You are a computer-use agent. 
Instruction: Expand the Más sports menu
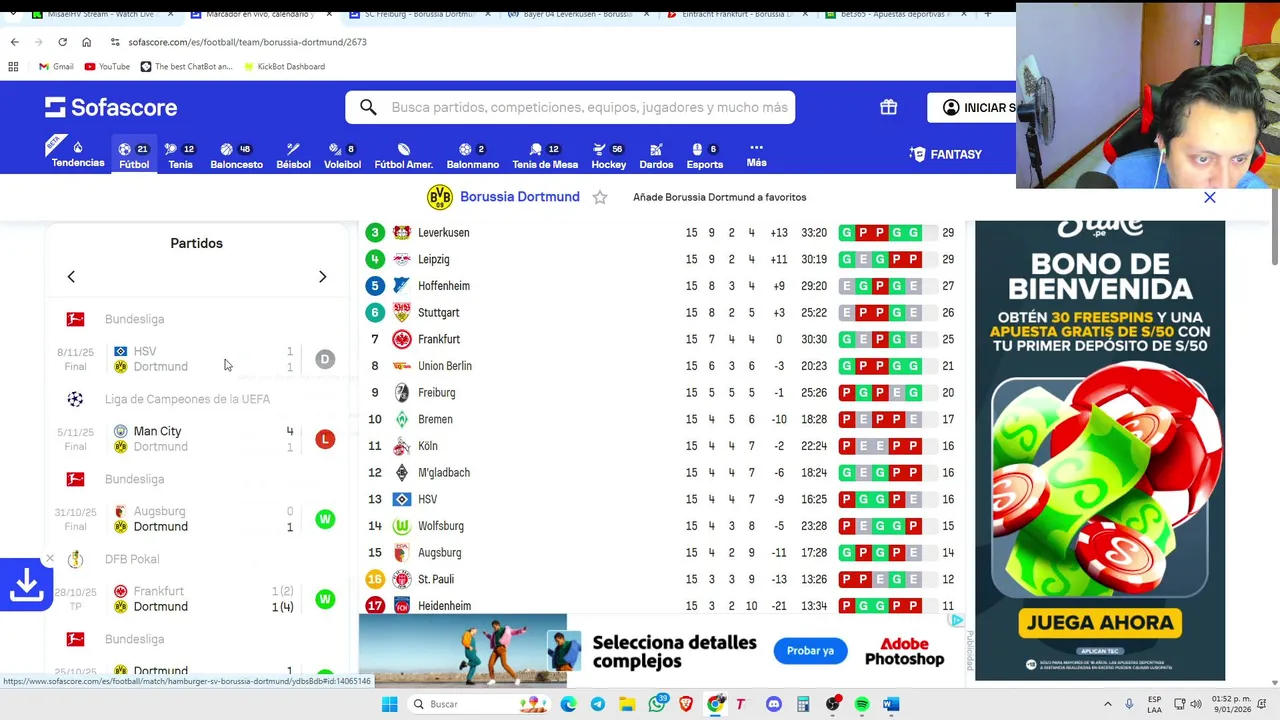[x=756, y=154]
